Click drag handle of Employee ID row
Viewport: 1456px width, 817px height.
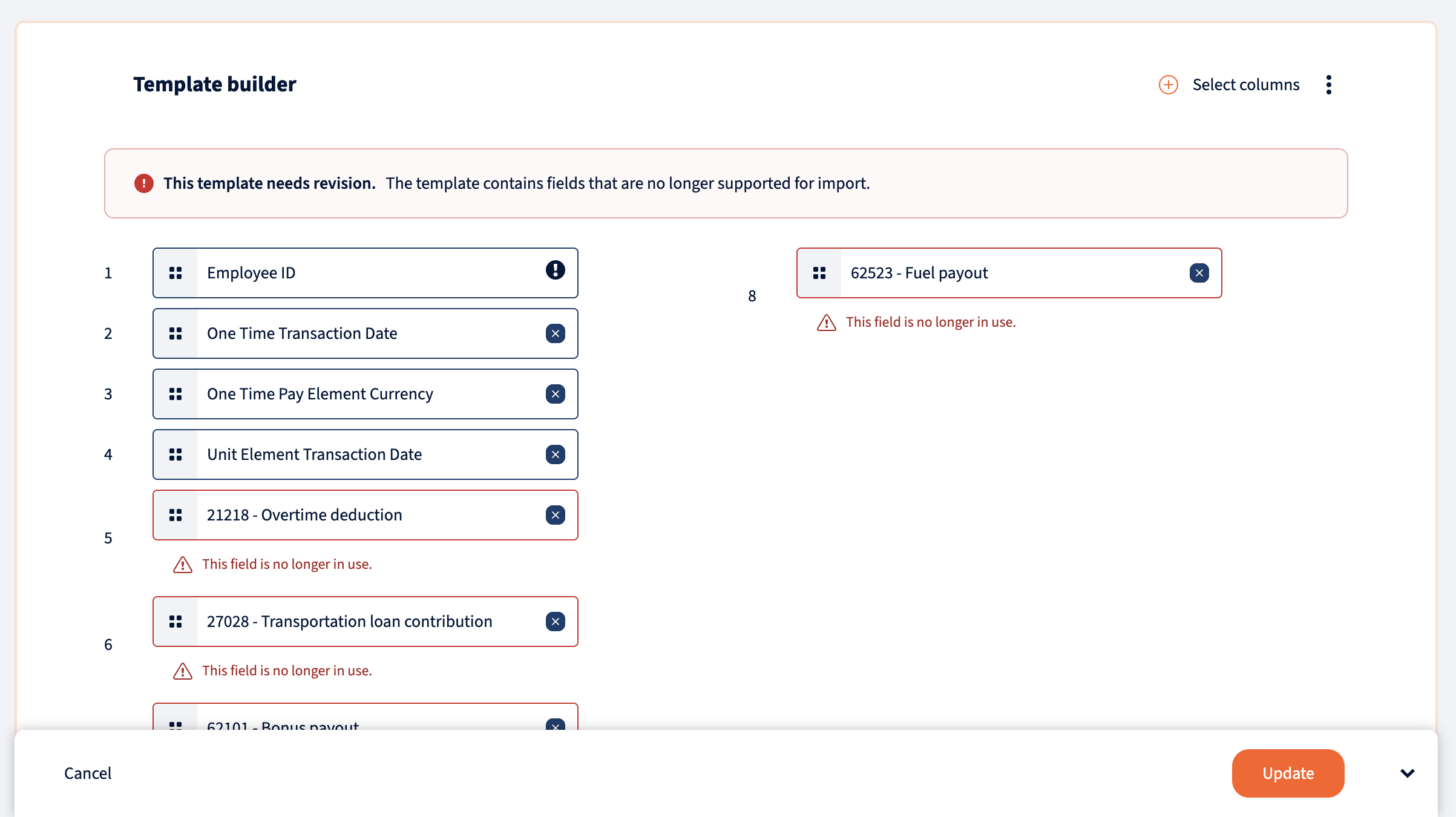(175, 273)
